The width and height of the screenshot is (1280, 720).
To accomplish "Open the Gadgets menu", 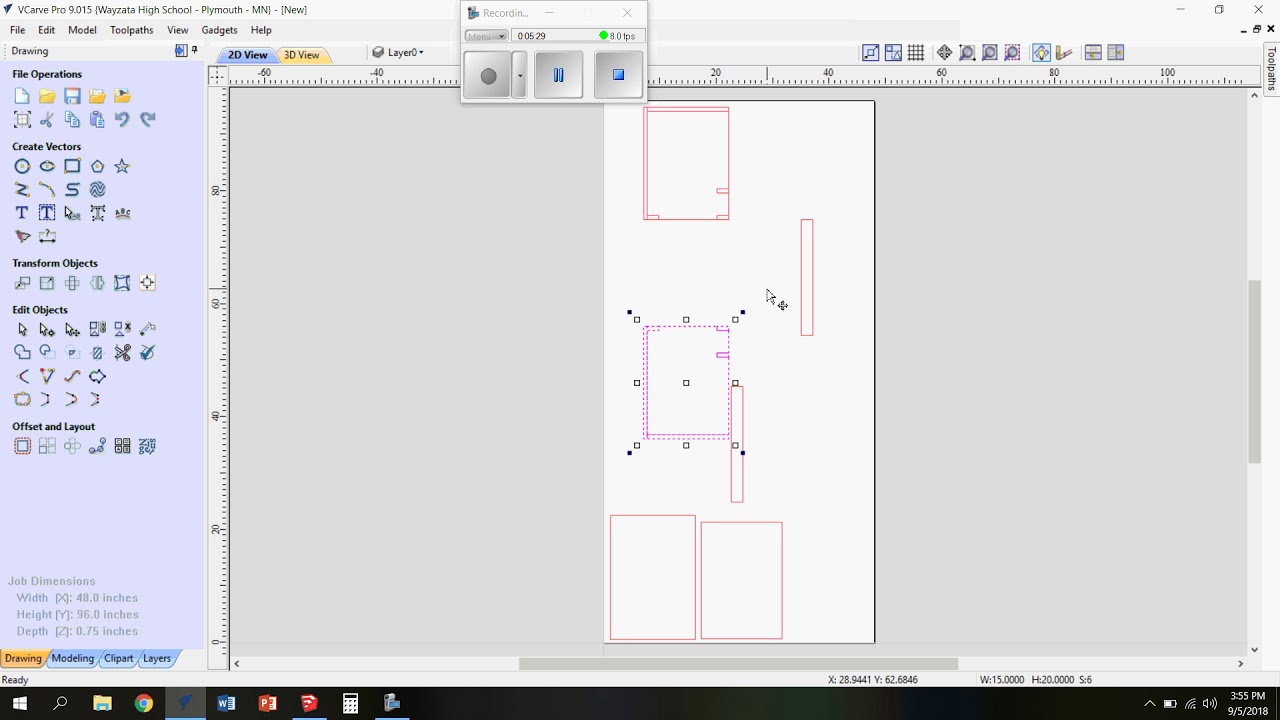I will tap(219, 30).
